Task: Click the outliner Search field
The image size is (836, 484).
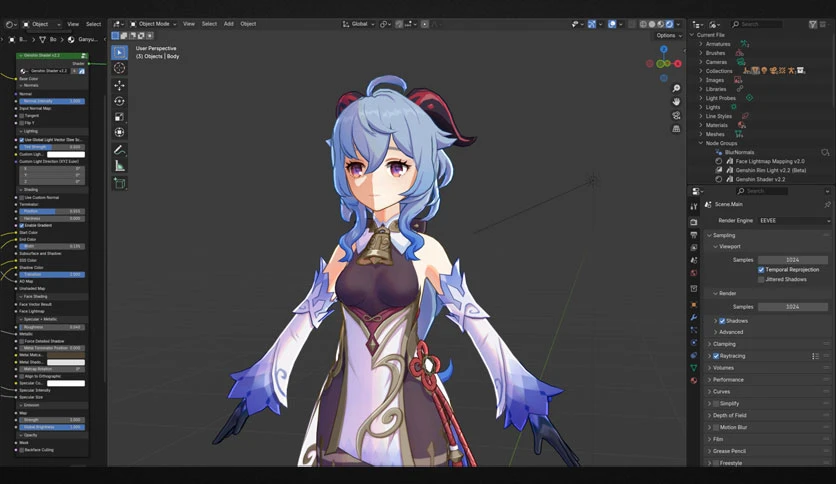Action: pos(757,24)
